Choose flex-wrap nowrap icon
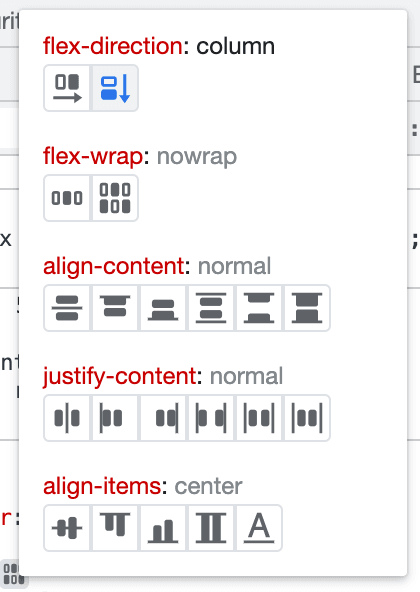The width and height of the screenshot is (420, 592). [x=67, y=198]
